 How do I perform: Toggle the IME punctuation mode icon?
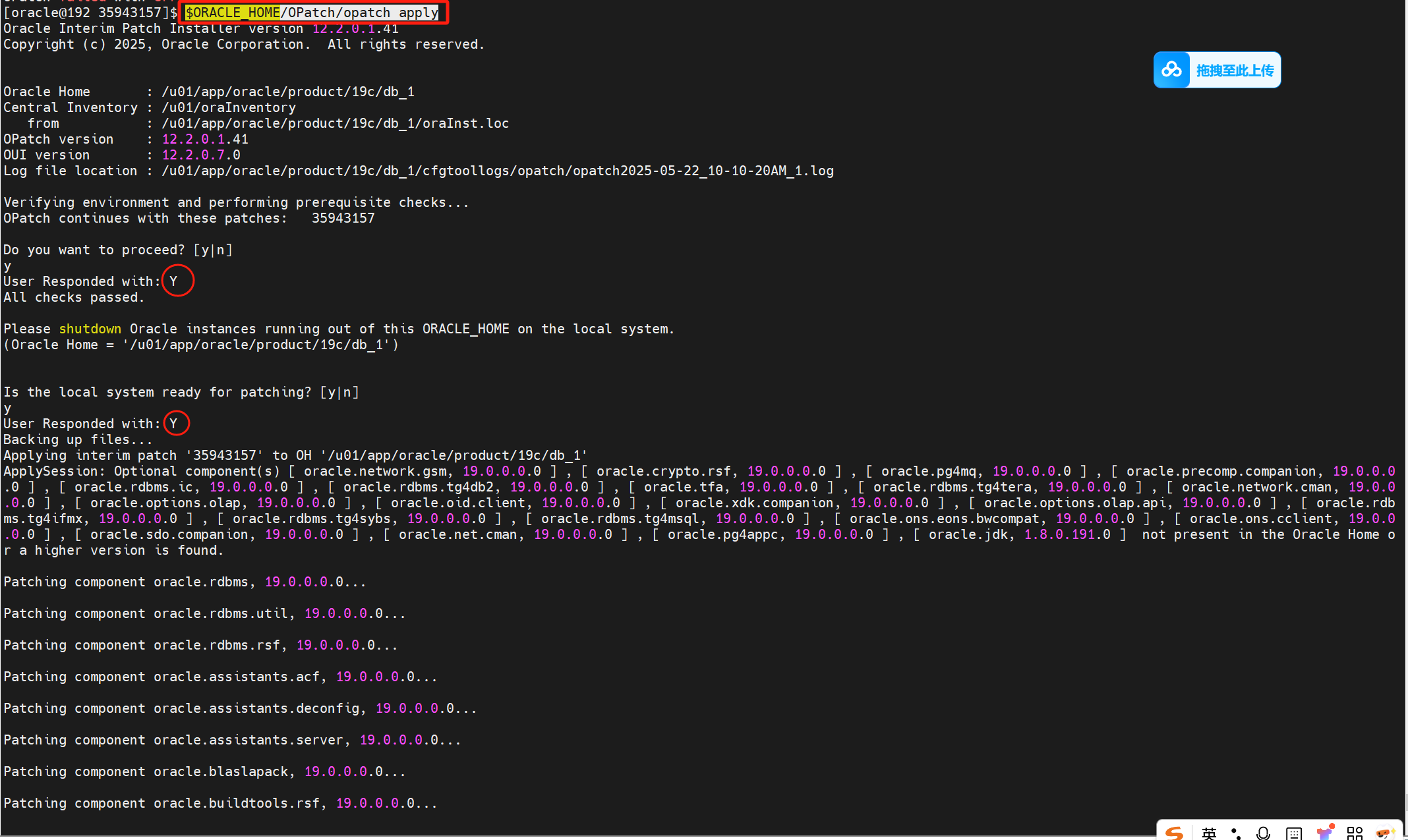tap(1236, 833)
